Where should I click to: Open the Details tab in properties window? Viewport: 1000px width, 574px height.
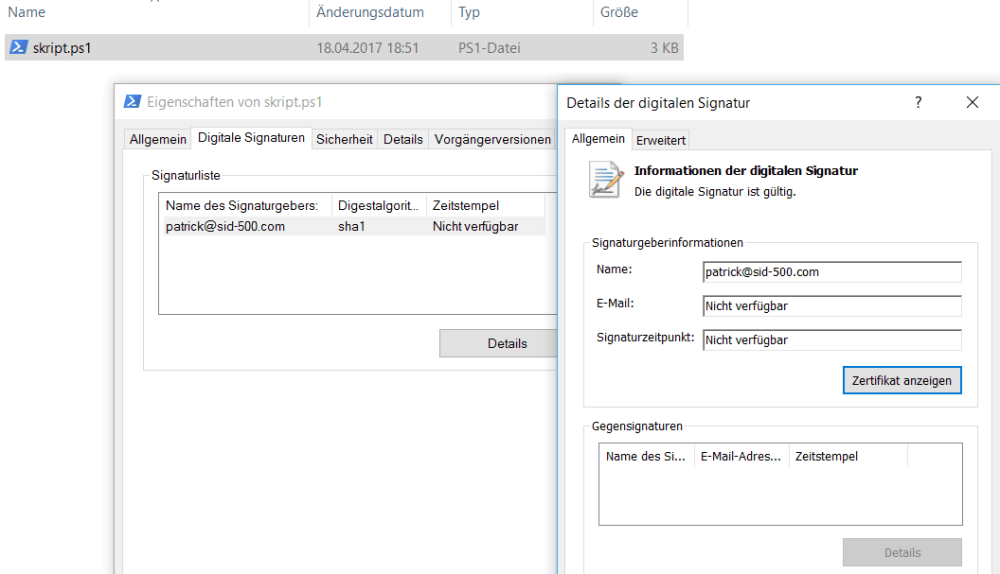click(403, 140)
